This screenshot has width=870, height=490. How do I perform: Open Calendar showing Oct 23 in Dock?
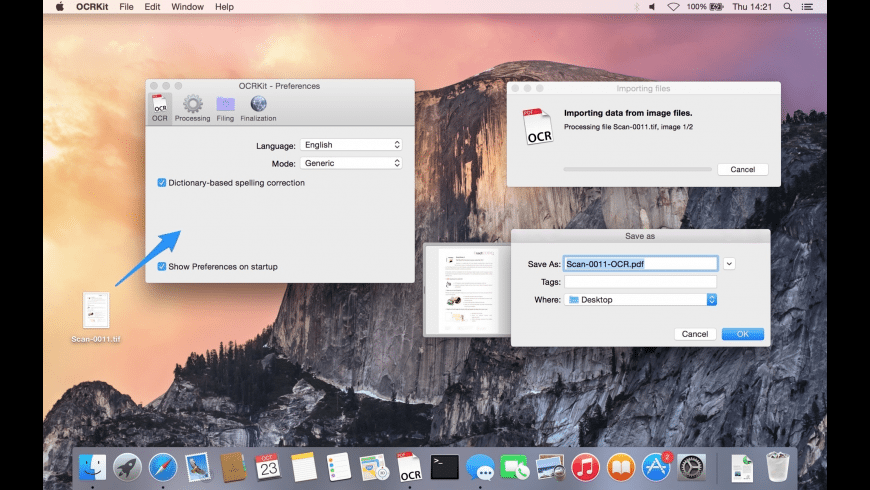coord(269,467)
